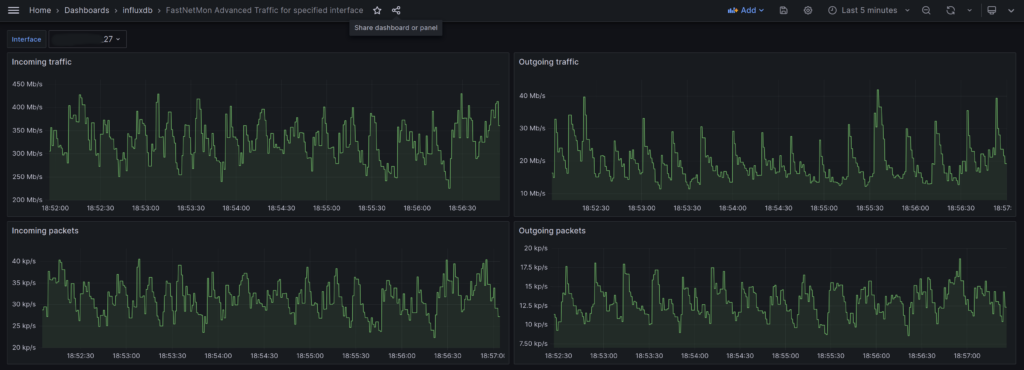Click the monitor view mode icon

[991, 10]
